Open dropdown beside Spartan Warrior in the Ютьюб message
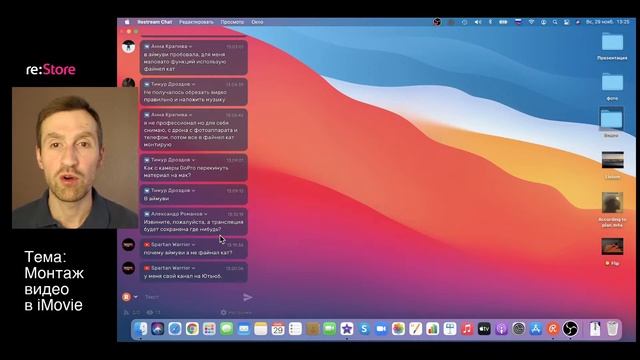Image resolution: width=640 pixels, height=360 pixels. pyautogui.click(x=193, y=268)
